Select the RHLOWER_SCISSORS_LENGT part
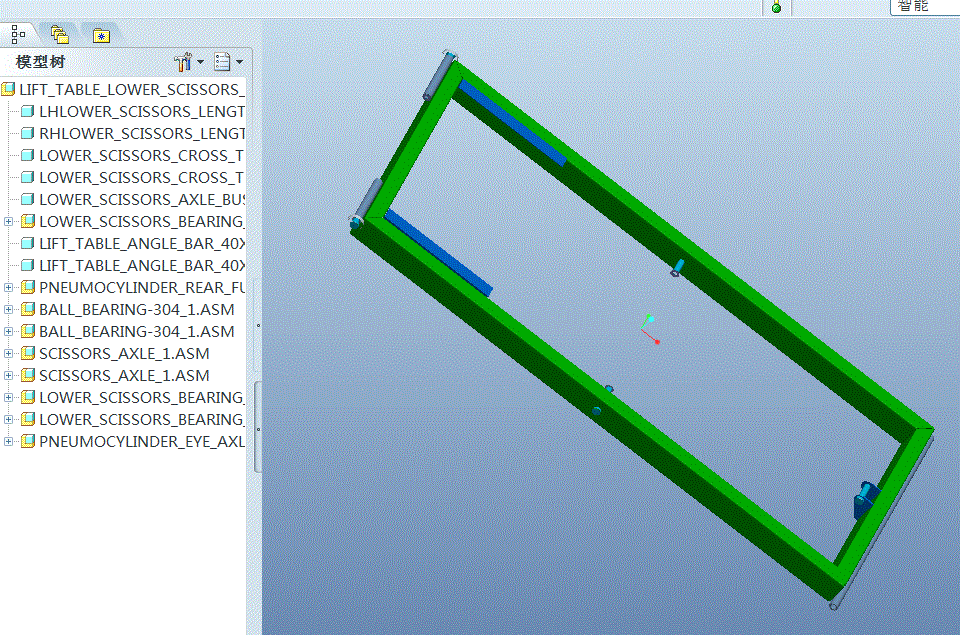This screenshot has height=635, width=960. click(142, 133)
